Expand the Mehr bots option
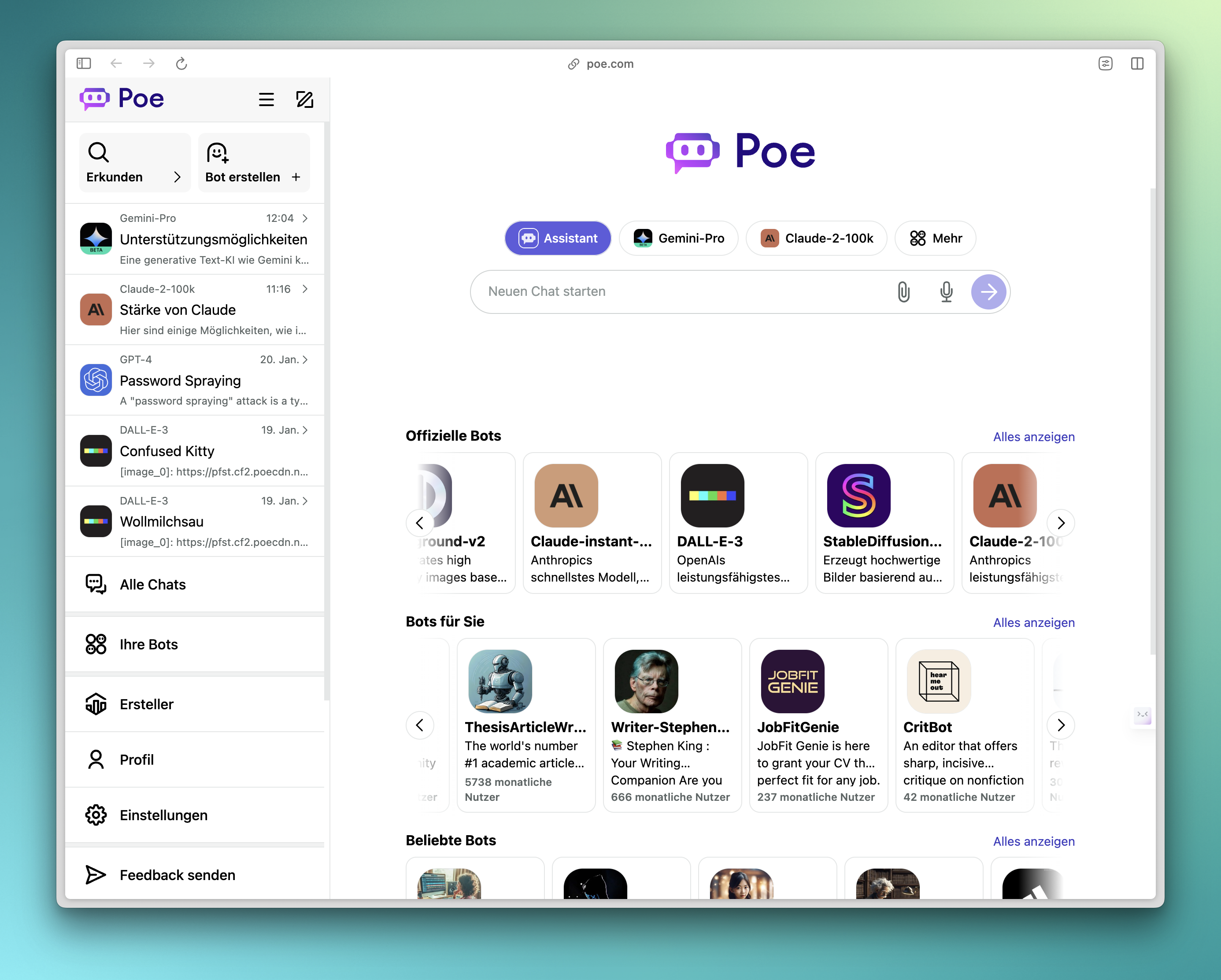This screenshot has height=980, width=1221. pos(935,238)
